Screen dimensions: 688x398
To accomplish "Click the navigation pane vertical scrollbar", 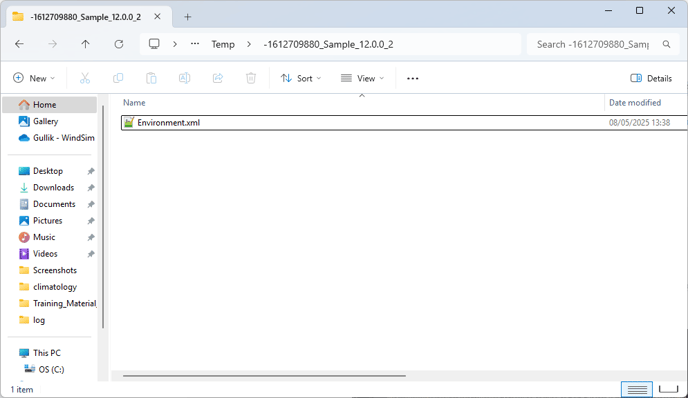I will tap(103, 217).
